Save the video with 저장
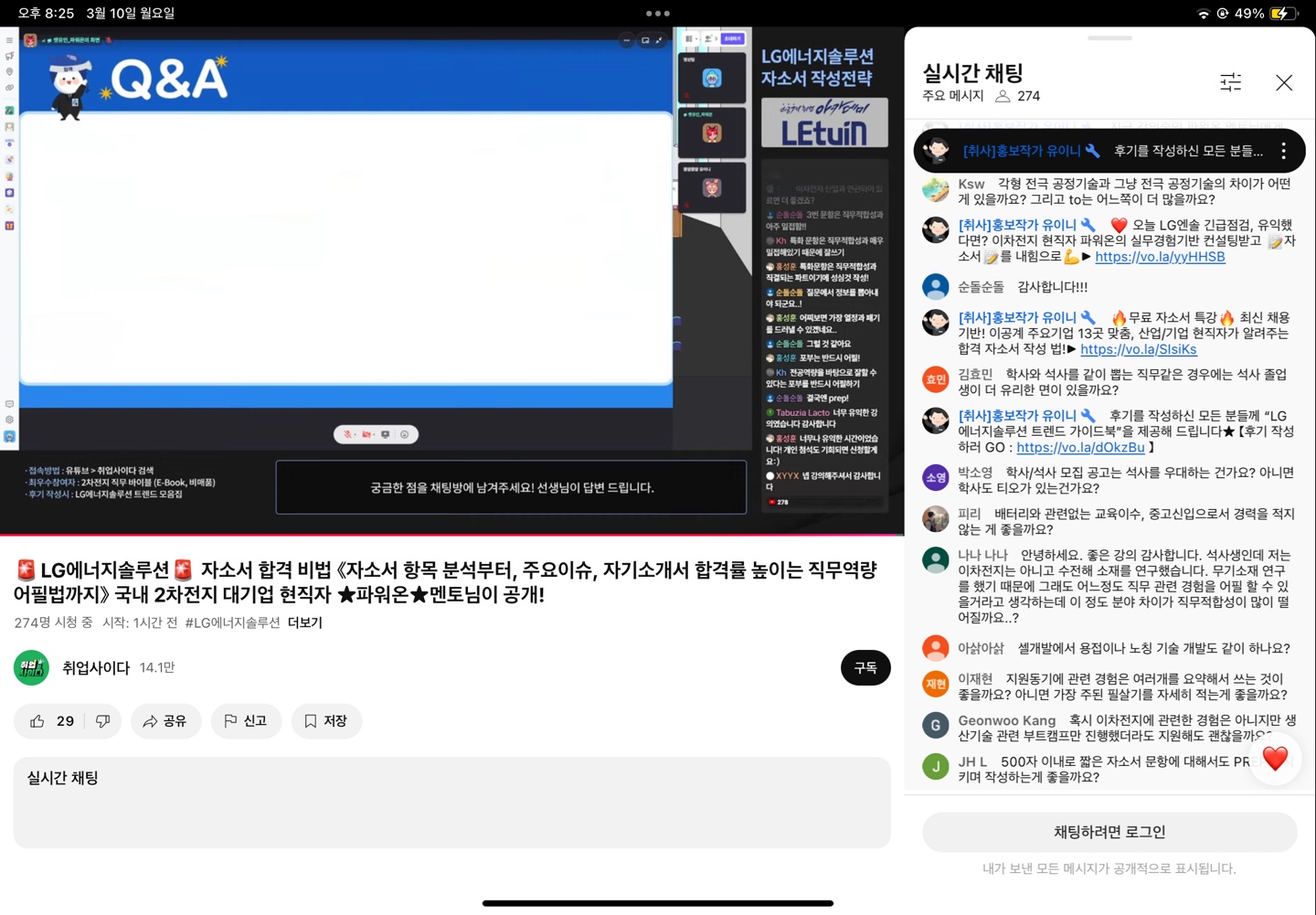1316x915 pixels. [326, 721]
